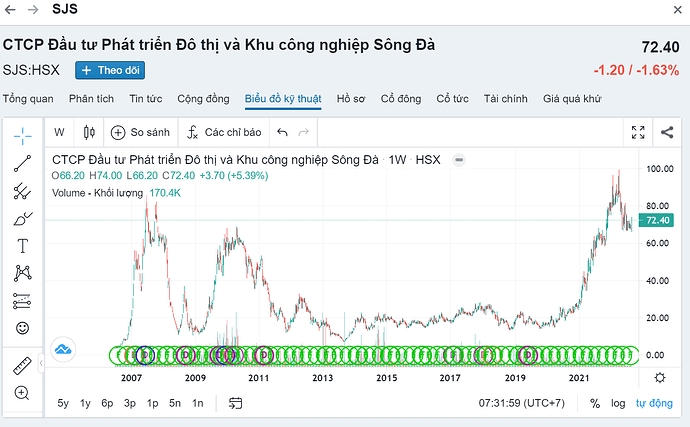Choose the pitchfork drawing tool
This screenshot has width=690, height=427.
pyautogui.click(x=22, y=192)
